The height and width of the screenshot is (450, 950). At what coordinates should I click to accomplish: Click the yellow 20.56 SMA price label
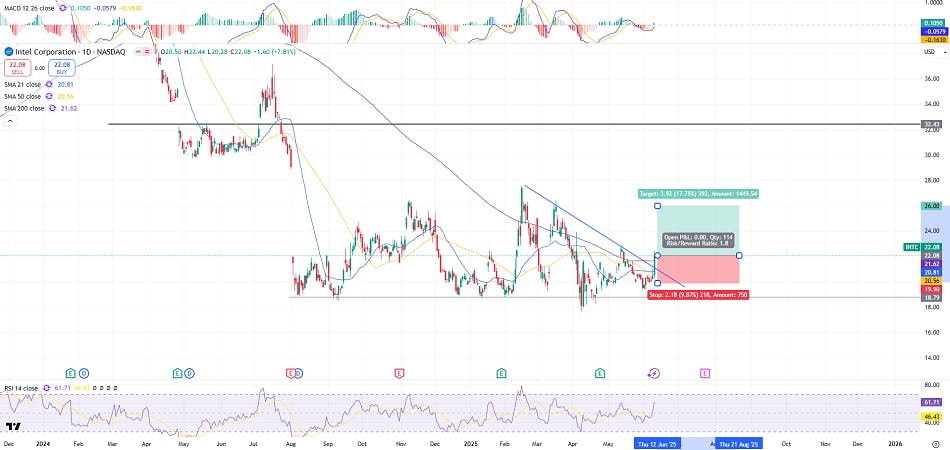point(930,281)
